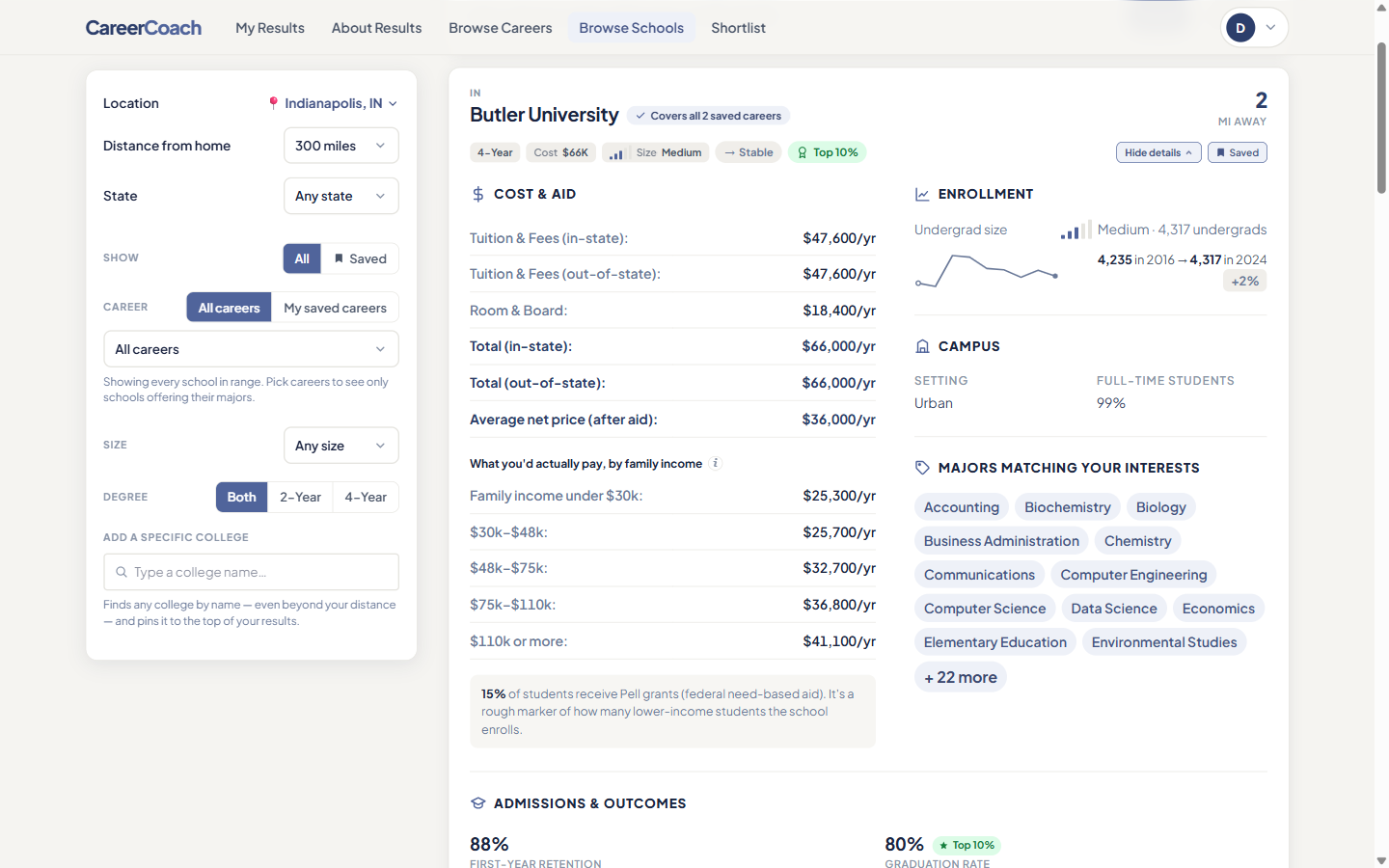Viewport: 1389px width, 868px height.
Task: Click the Environmental Studies chip
Action: 1164,642
